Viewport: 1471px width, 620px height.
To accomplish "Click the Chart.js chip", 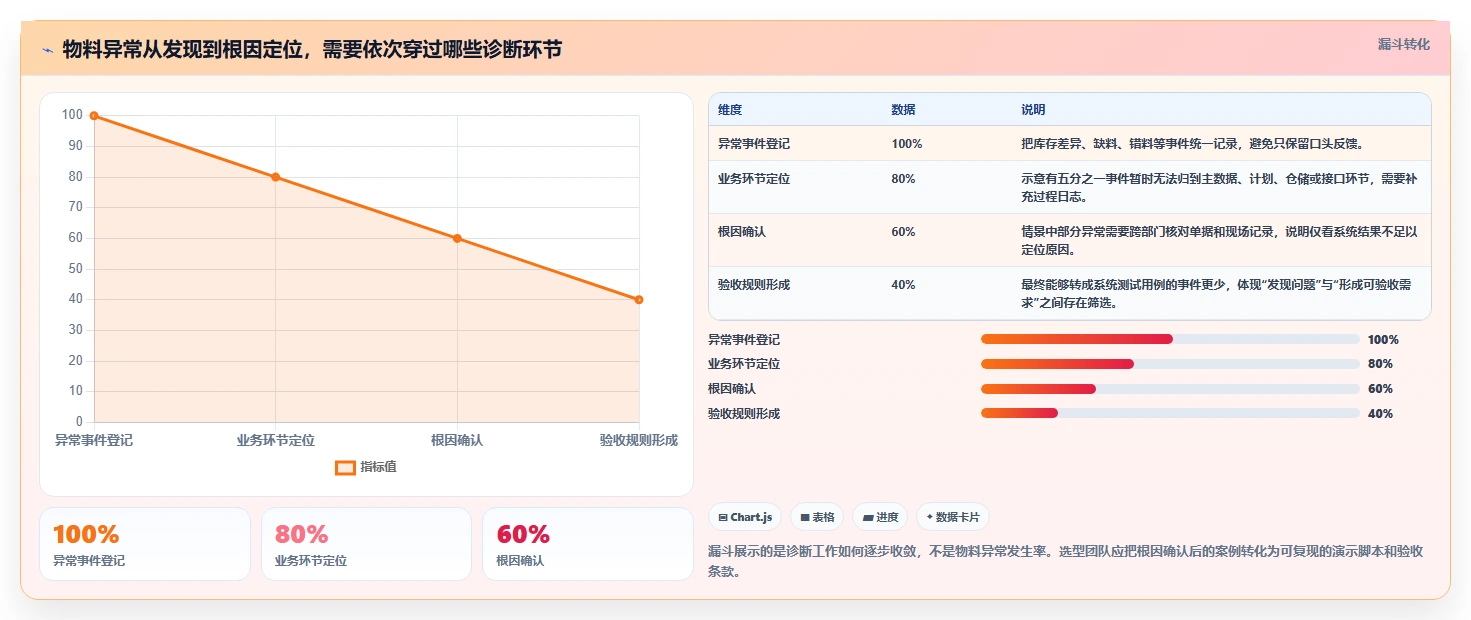I will pos(745,517).
